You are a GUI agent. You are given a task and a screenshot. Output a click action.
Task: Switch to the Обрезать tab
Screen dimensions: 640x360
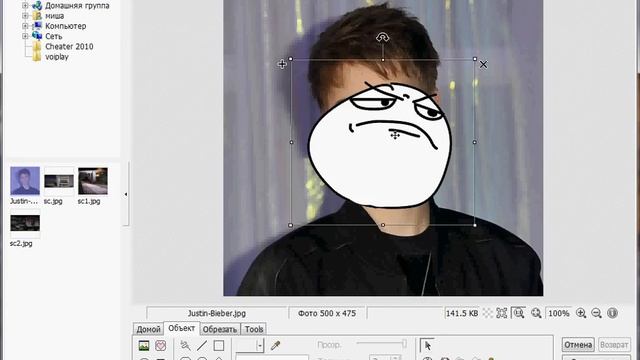pos(220,329)
